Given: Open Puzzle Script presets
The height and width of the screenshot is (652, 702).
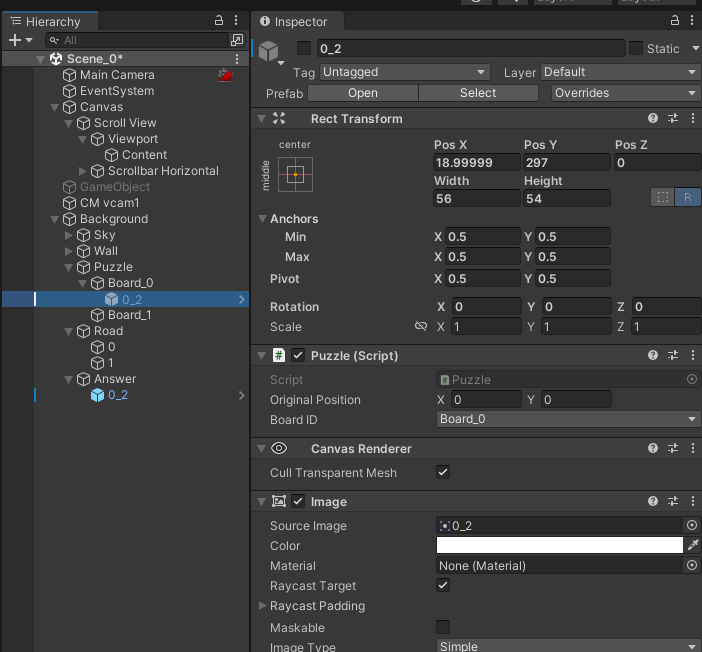Looking at the screenshot, I should coord(673,355).
